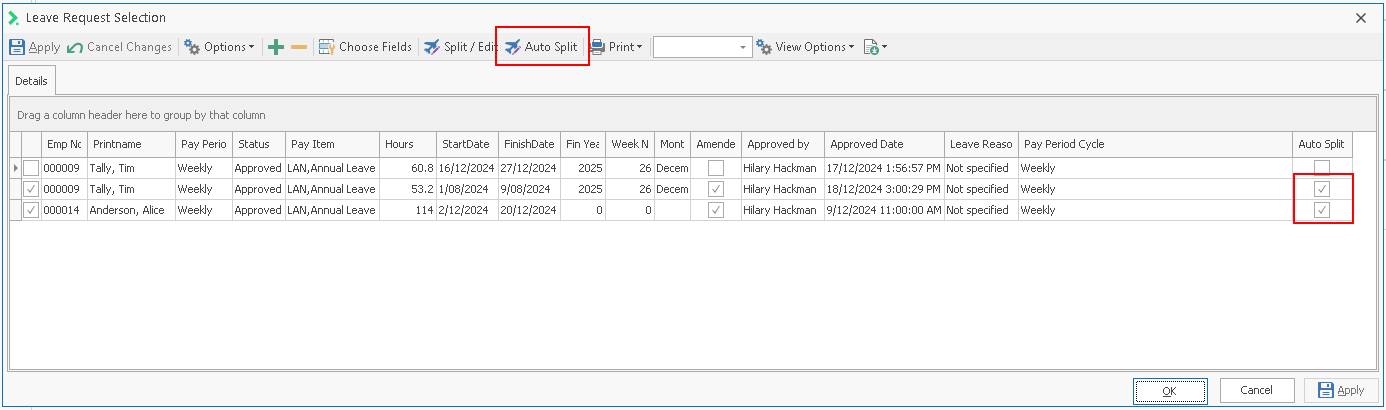Click the Status column header
This screenshot has height=410, width=1386.
point(258,144)
